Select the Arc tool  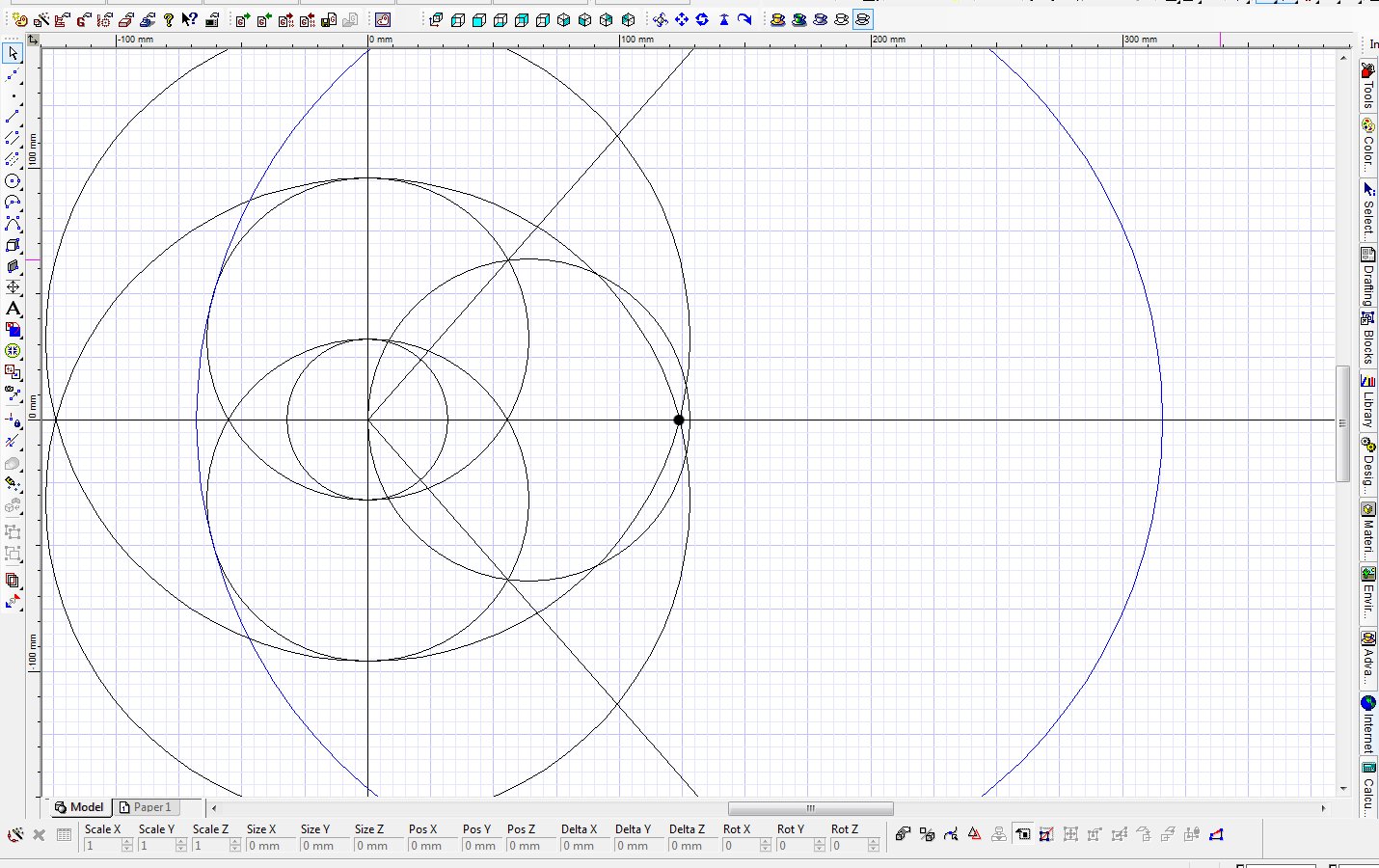(x=13, y=203)
